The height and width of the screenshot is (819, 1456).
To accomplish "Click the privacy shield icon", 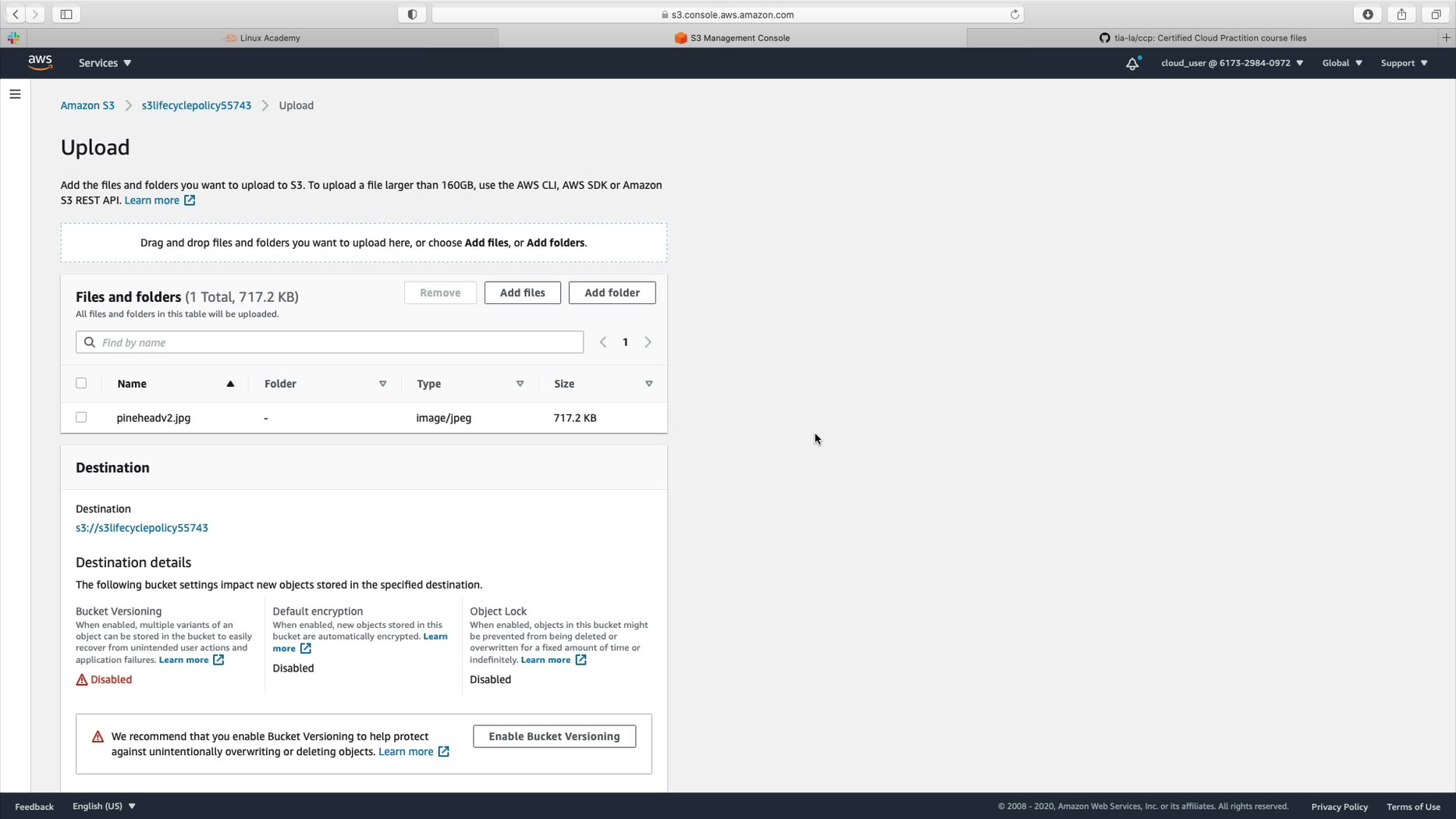I will click(x=412, y=14).
